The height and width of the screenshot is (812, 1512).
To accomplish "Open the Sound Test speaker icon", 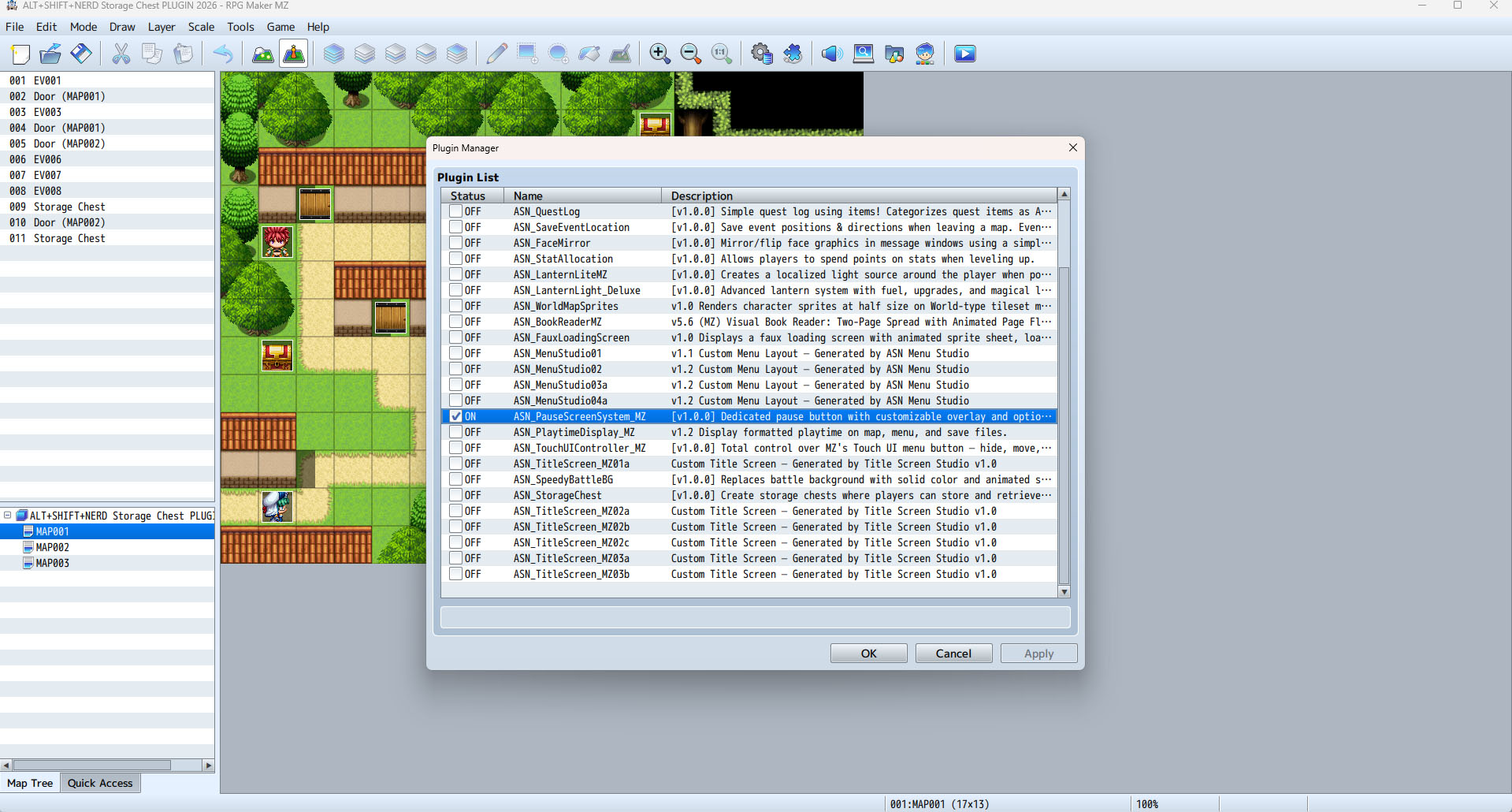I will [832, 54].
